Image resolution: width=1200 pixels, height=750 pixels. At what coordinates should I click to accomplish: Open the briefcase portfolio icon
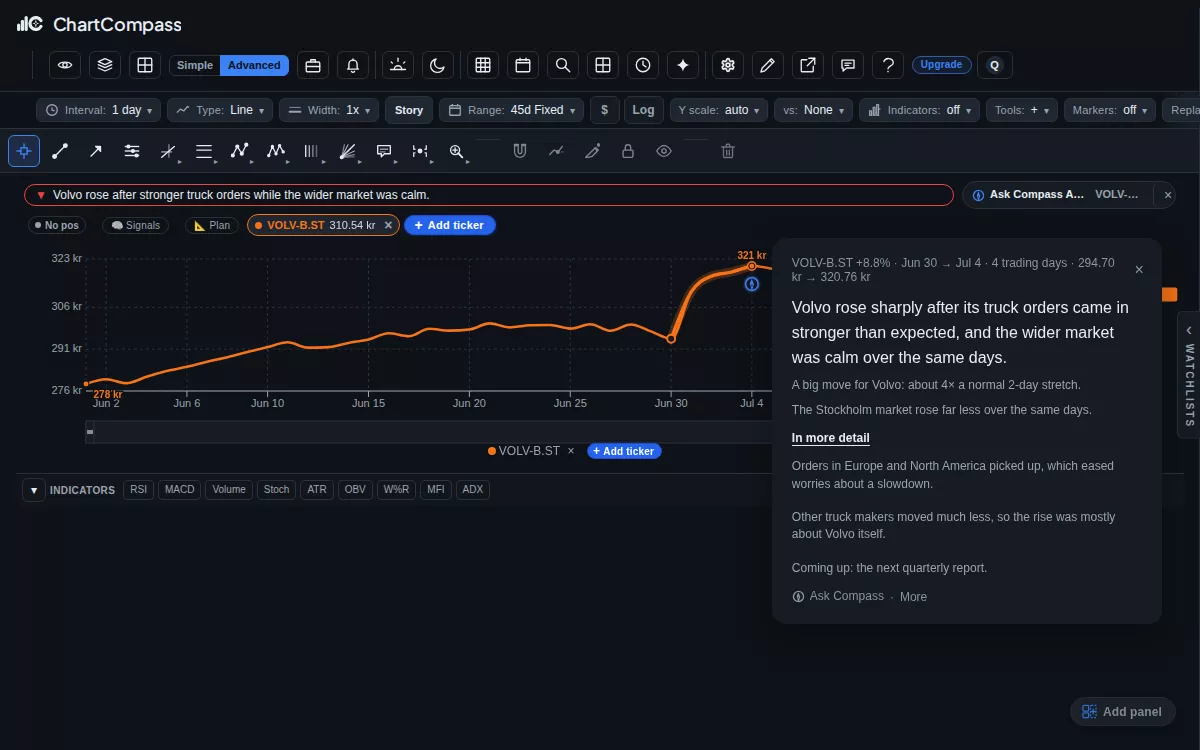point(313,65)
